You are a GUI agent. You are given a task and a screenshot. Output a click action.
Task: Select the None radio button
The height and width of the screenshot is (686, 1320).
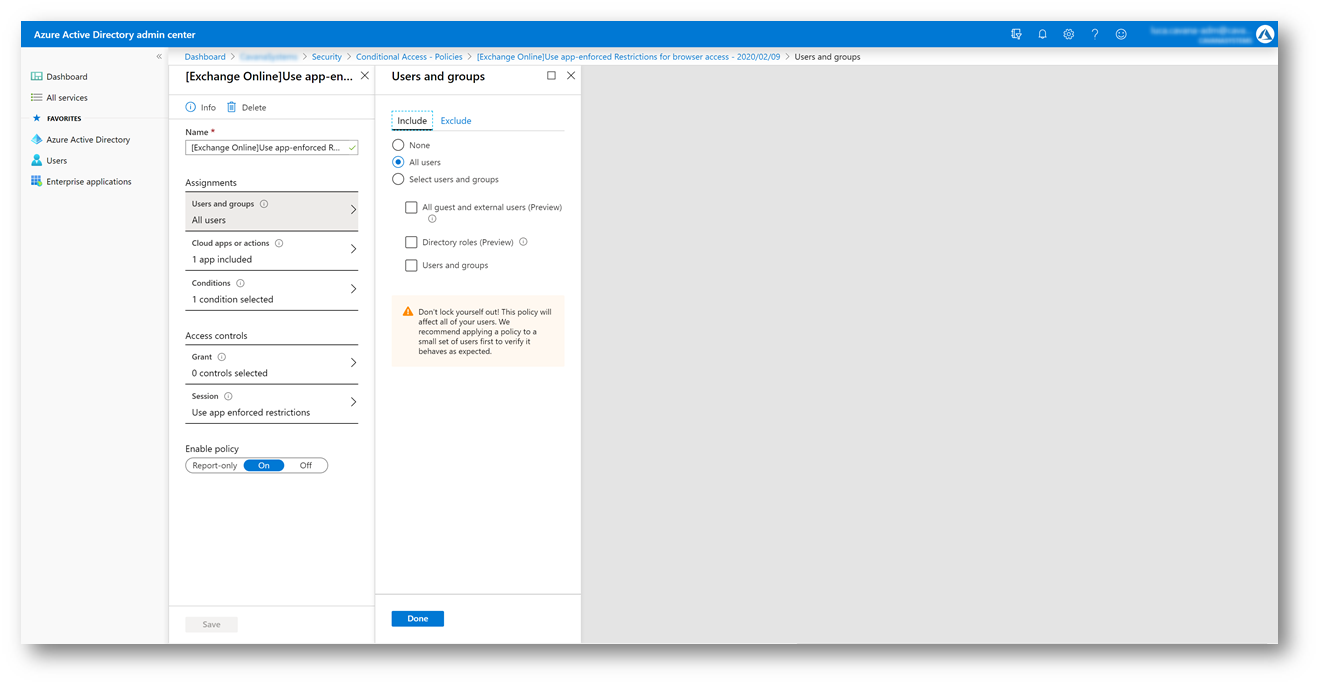(x=398, y=145)
